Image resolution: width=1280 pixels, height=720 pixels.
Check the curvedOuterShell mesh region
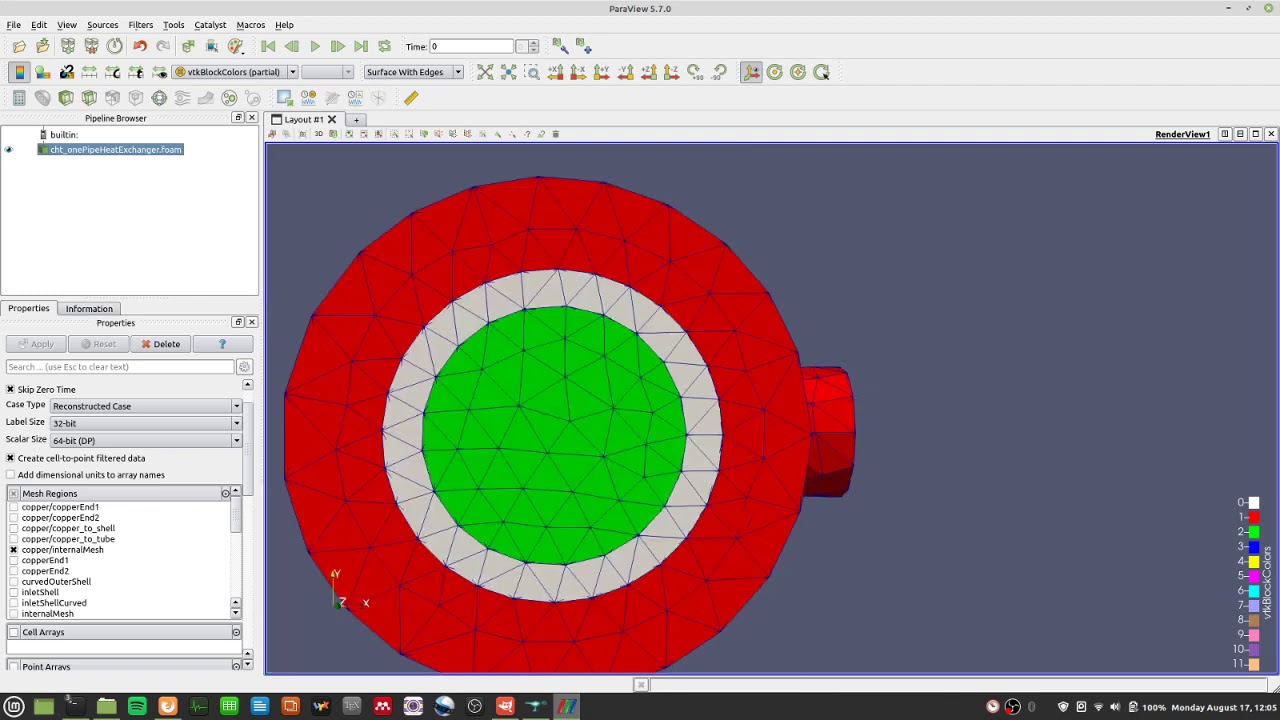14,582
